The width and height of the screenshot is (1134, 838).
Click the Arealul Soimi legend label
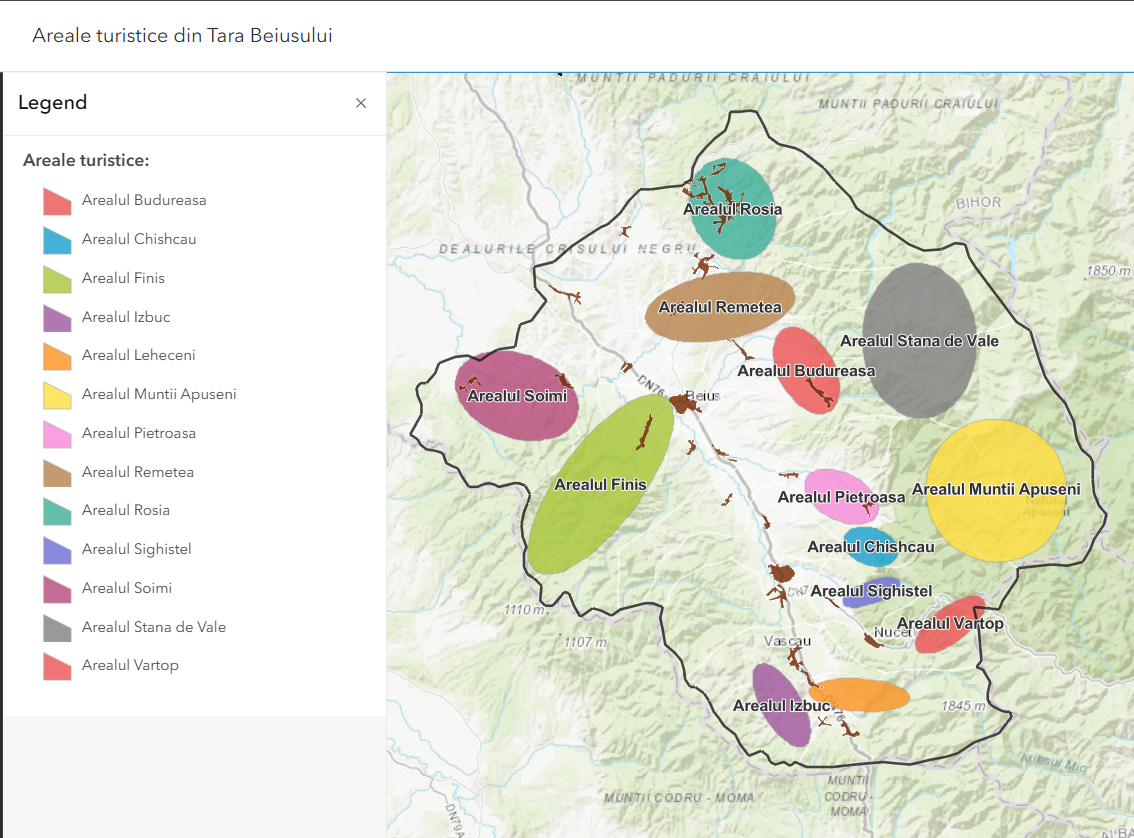(127, 589)
